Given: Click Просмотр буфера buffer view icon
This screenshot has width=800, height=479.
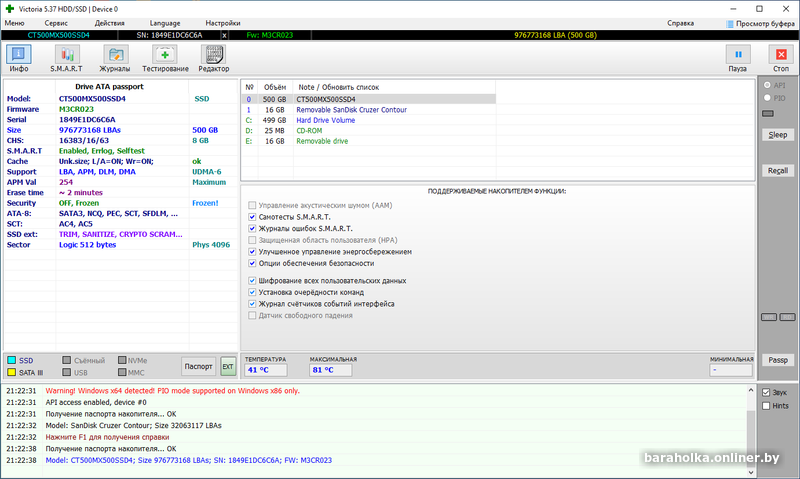Looking at the screenshot, I should point(730,22).
